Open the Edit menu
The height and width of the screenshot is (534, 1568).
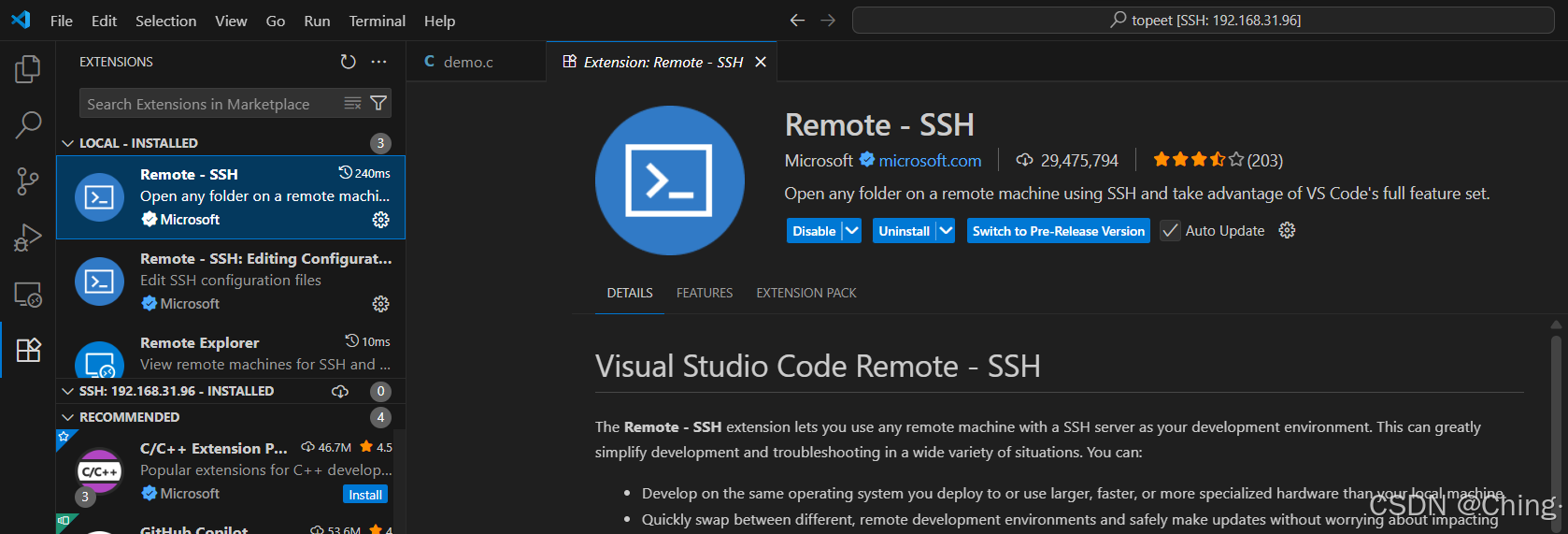pos(104,21)
